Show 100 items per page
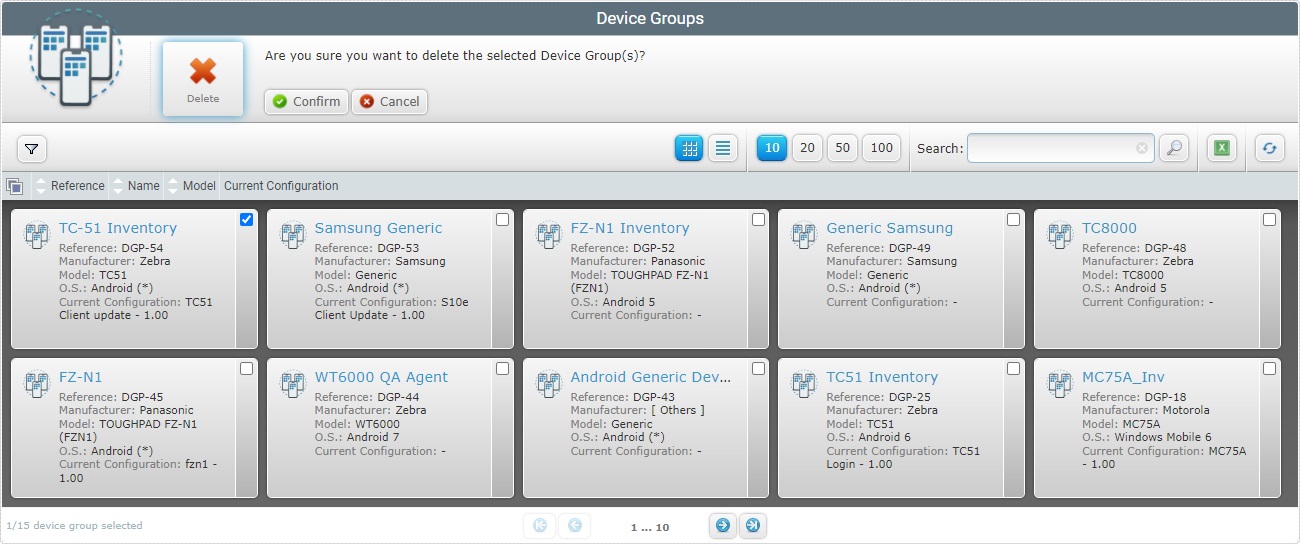This screenshot has height=544, width=1300. 881,148
